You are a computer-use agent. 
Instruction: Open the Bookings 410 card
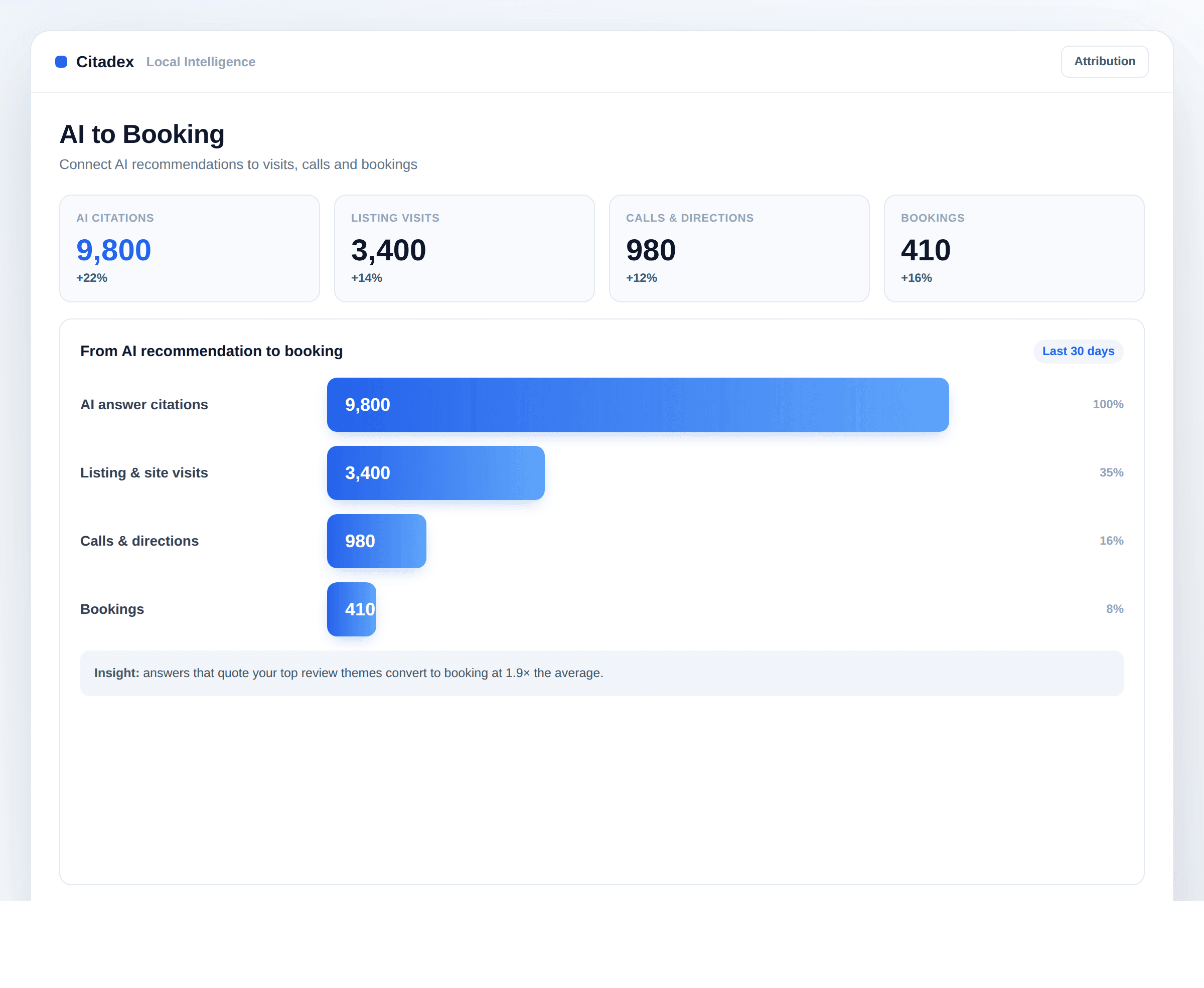pos(1014,248)
